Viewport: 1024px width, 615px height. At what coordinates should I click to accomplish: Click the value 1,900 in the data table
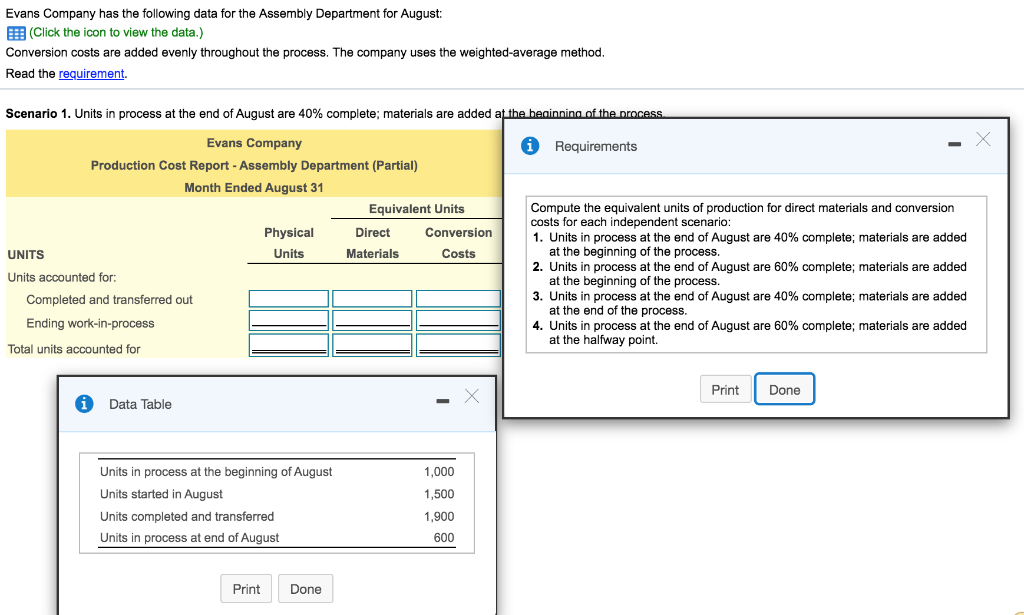439,516
